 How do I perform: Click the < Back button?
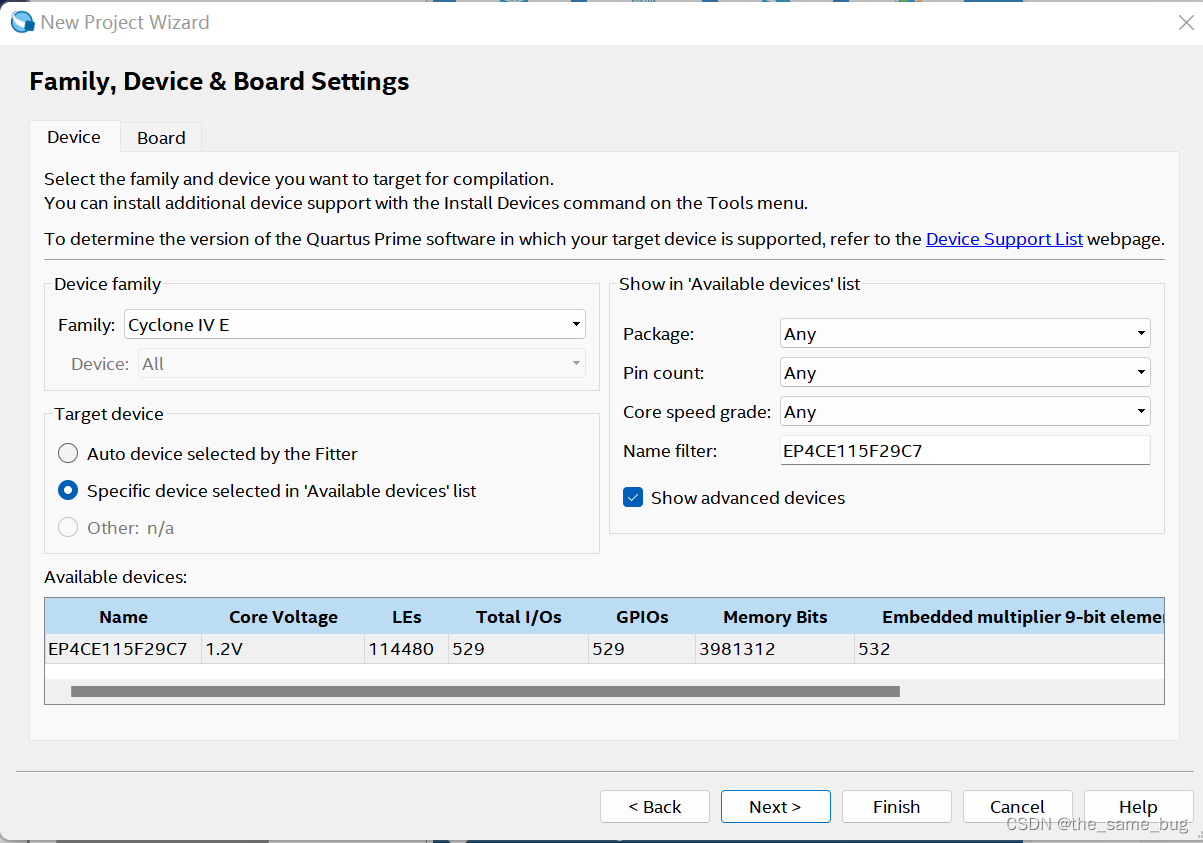click(x=655, y=806)
